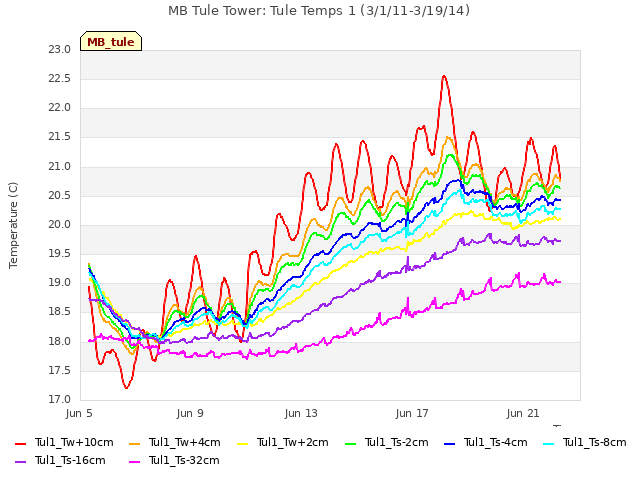Click the Jun 9 x-axis tick label

pyautogui.click(x=190, y=413)
